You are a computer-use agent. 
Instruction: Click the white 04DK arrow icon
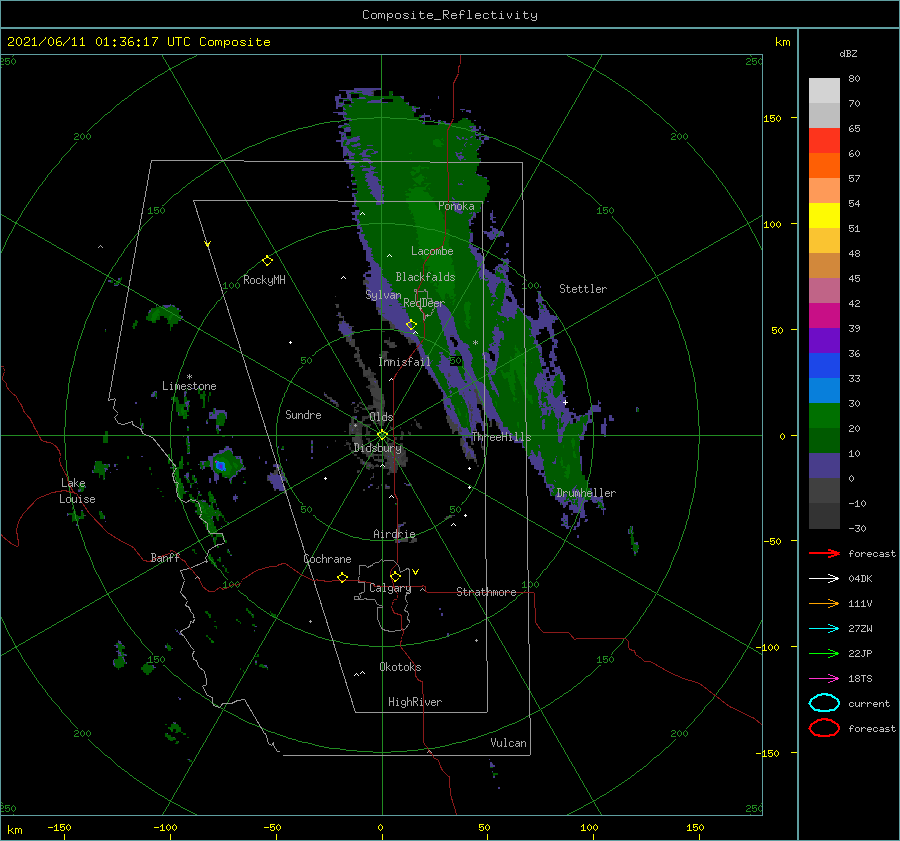(824, 578)
